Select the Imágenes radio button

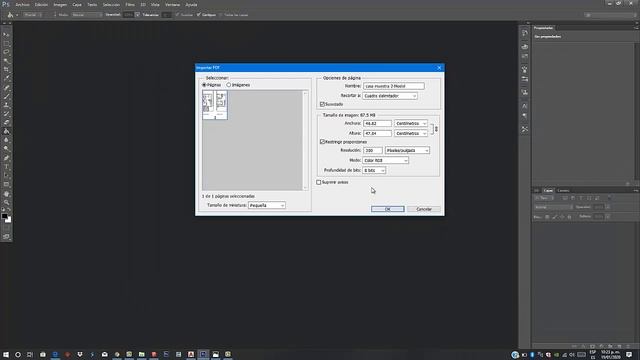click(229, 85)
